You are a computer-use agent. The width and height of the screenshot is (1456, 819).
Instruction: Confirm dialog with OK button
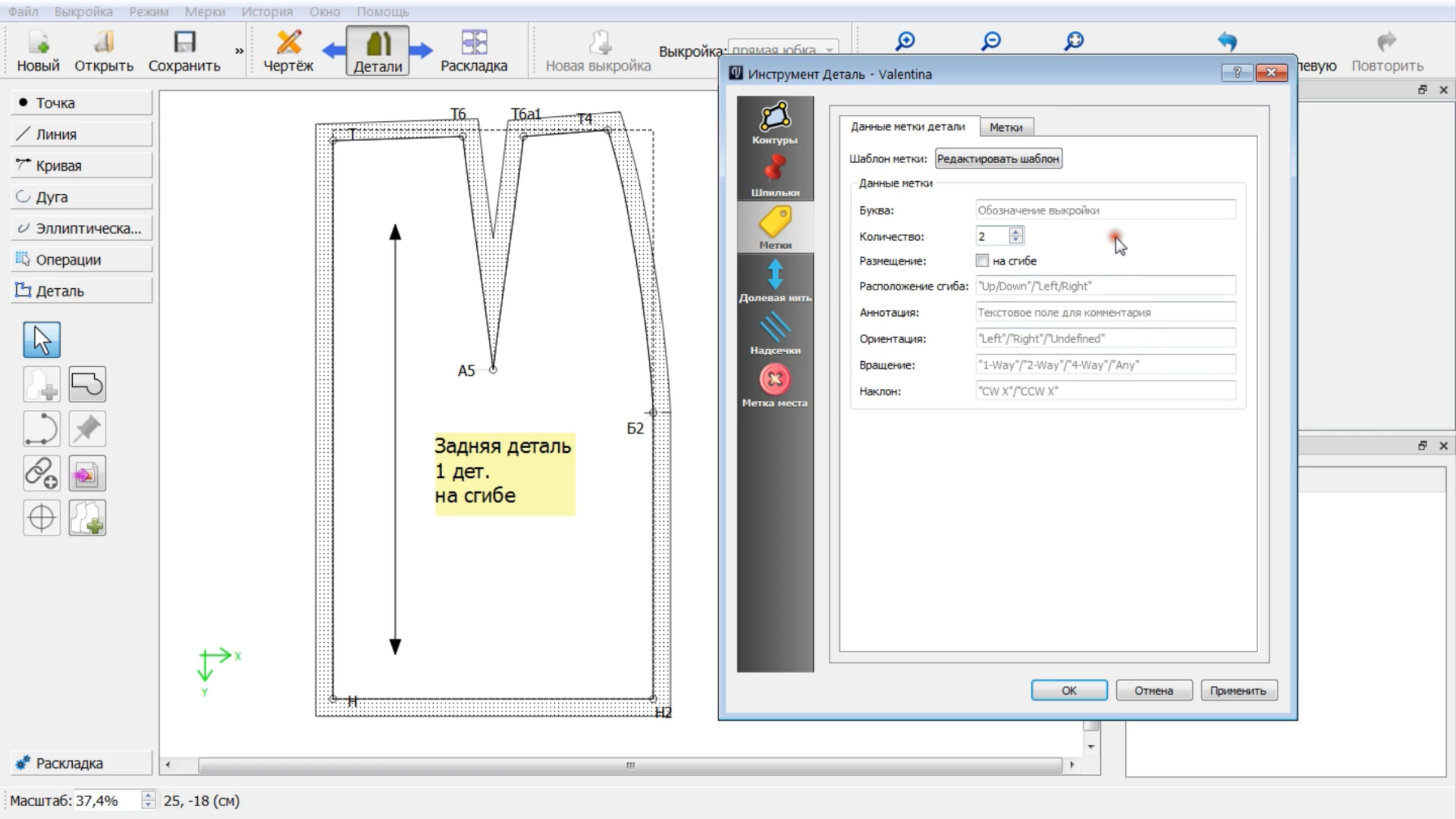(x=1069, y=690)
